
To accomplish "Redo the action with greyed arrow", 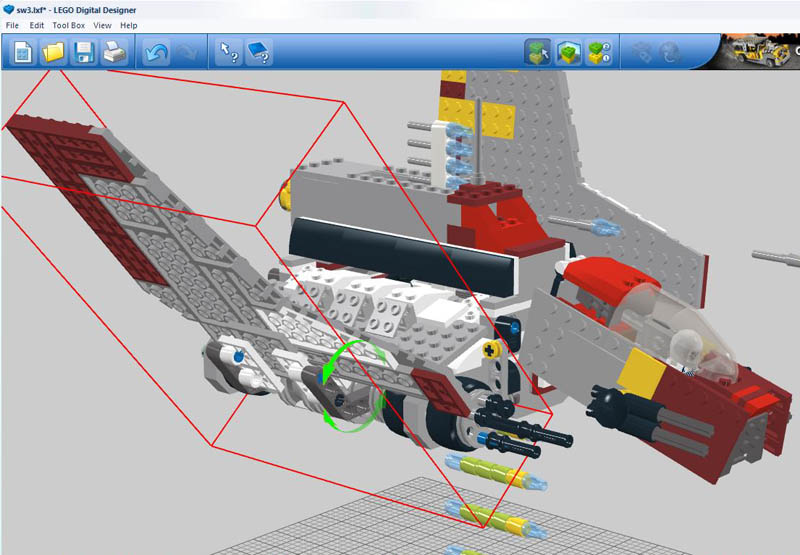I will [186, 52].
